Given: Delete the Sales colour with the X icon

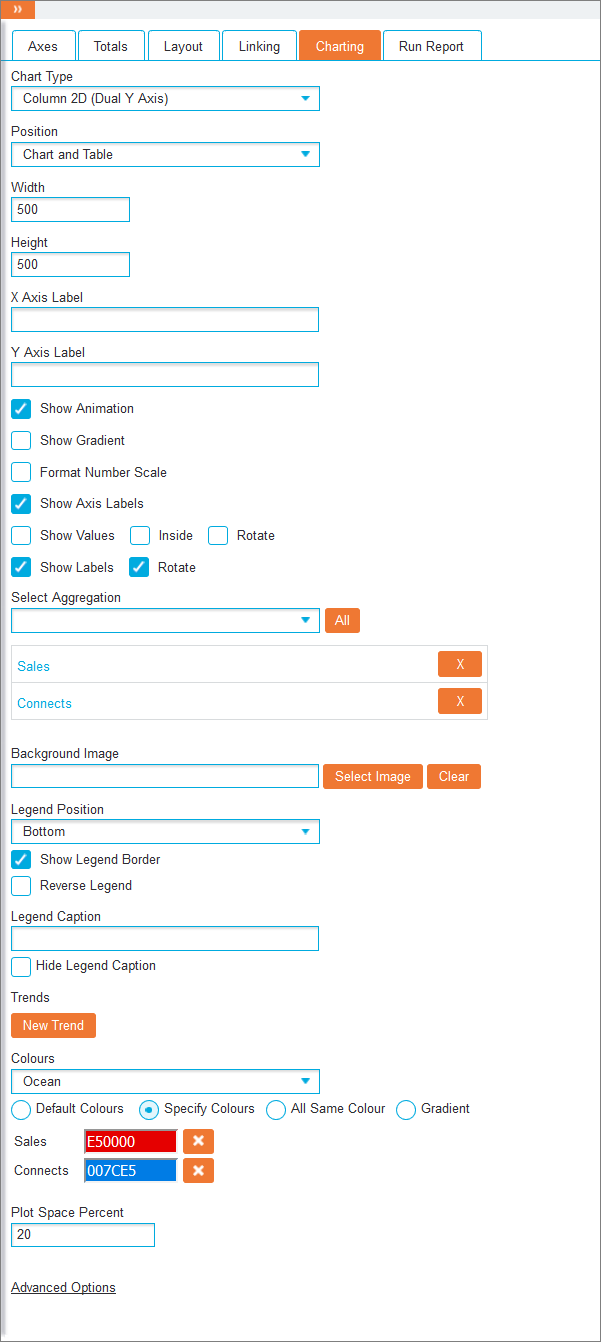Looking at the screenshot, I should coord(198,1141).
